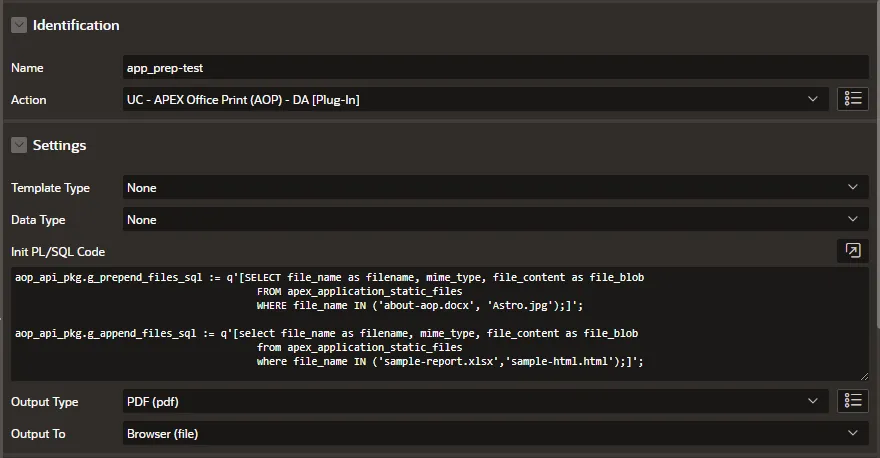Open the Template Type dropdown

(496, 187)
